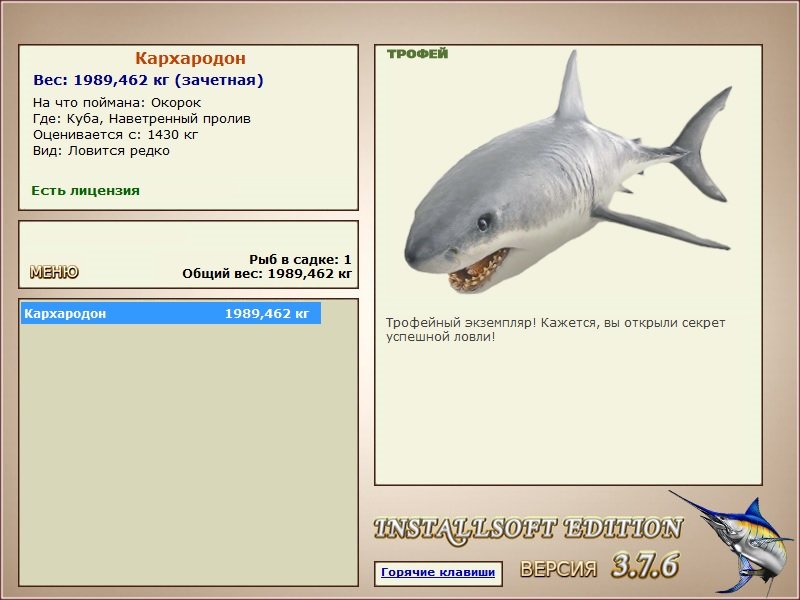Open the Горячие клавиши link
This screenshot has width=800, height=600.
point(438,572)
